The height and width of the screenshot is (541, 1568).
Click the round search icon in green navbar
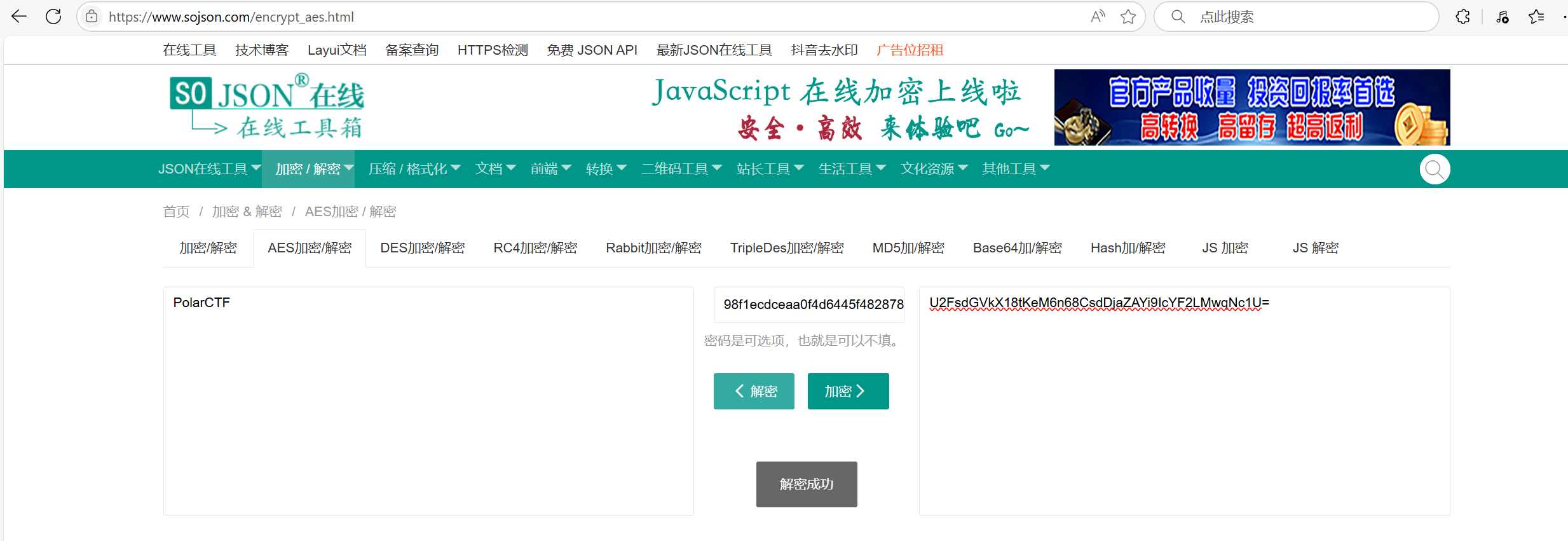[x=1435, y=169]
